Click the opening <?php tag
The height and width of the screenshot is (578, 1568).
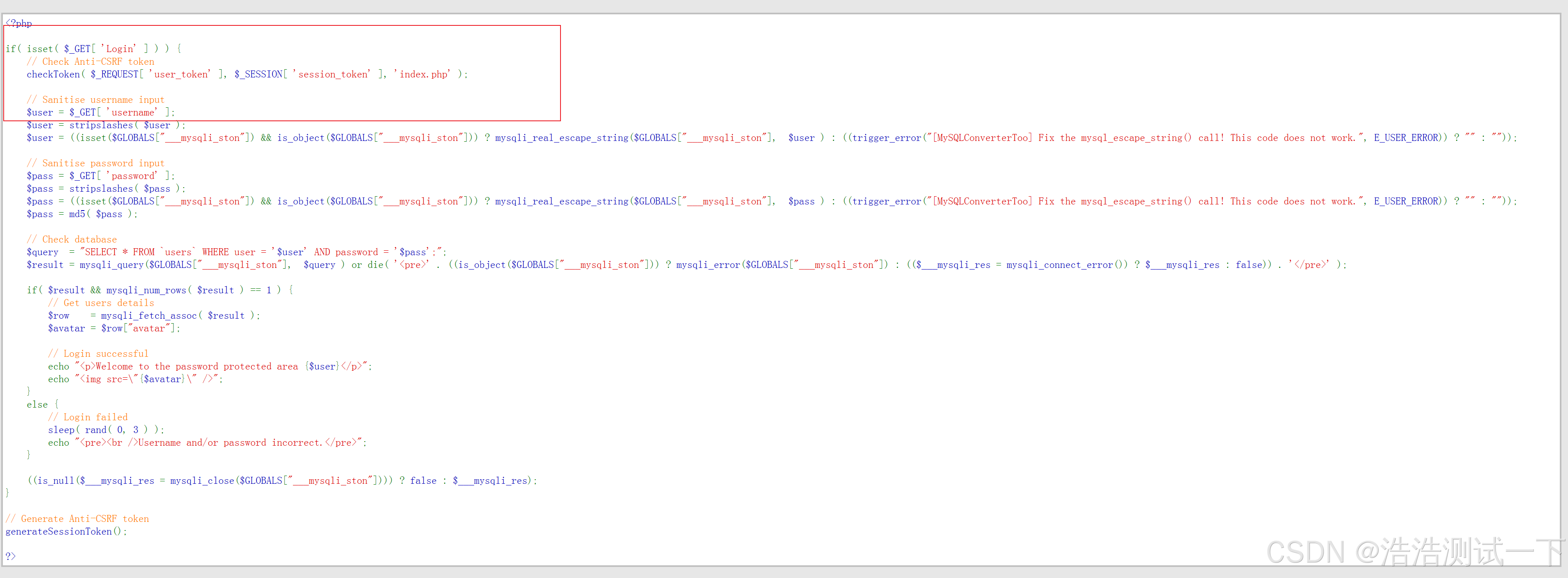click(19, 24)
